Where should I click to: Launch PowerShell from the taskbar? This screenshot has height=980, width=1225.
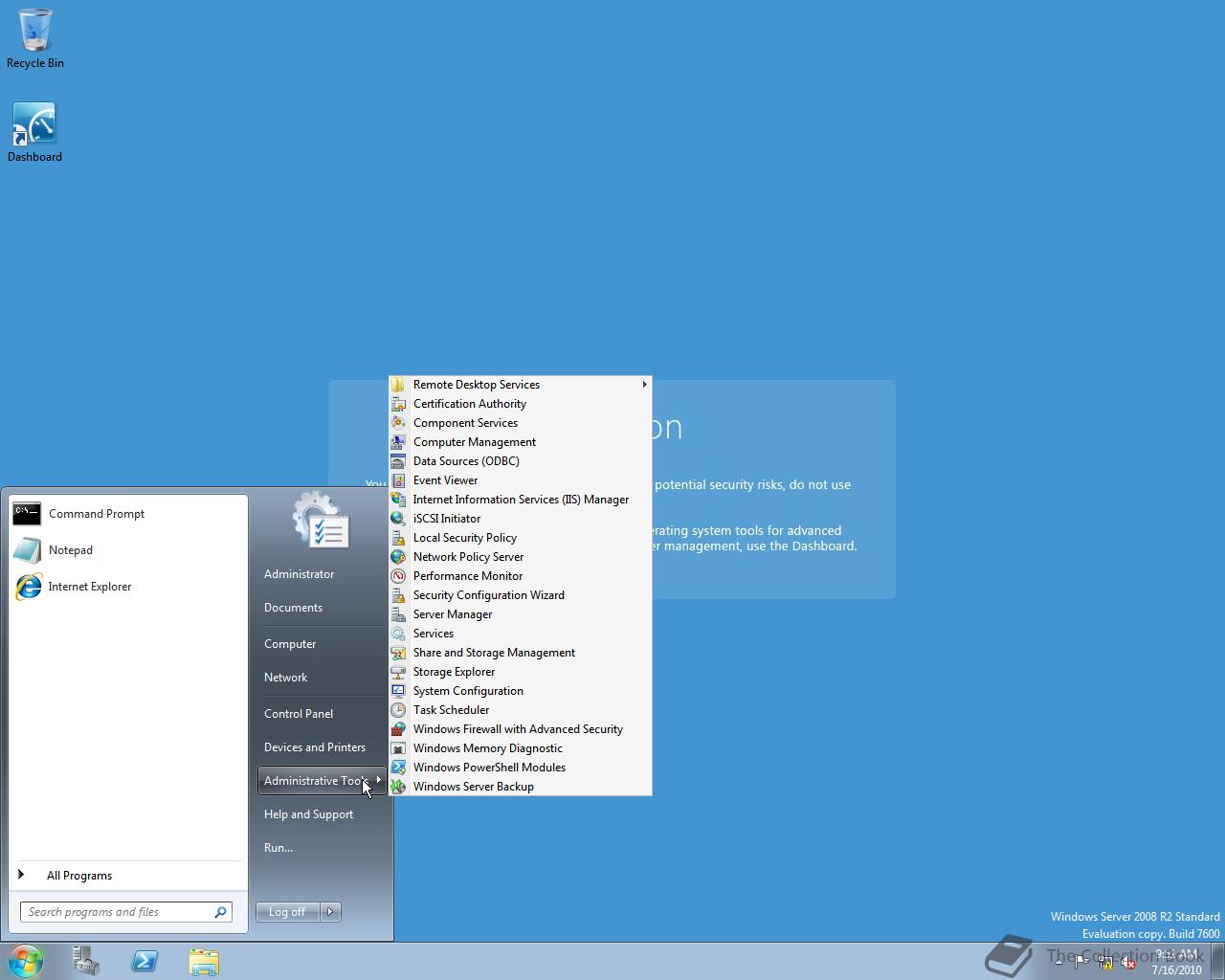[x=145, y=961]
